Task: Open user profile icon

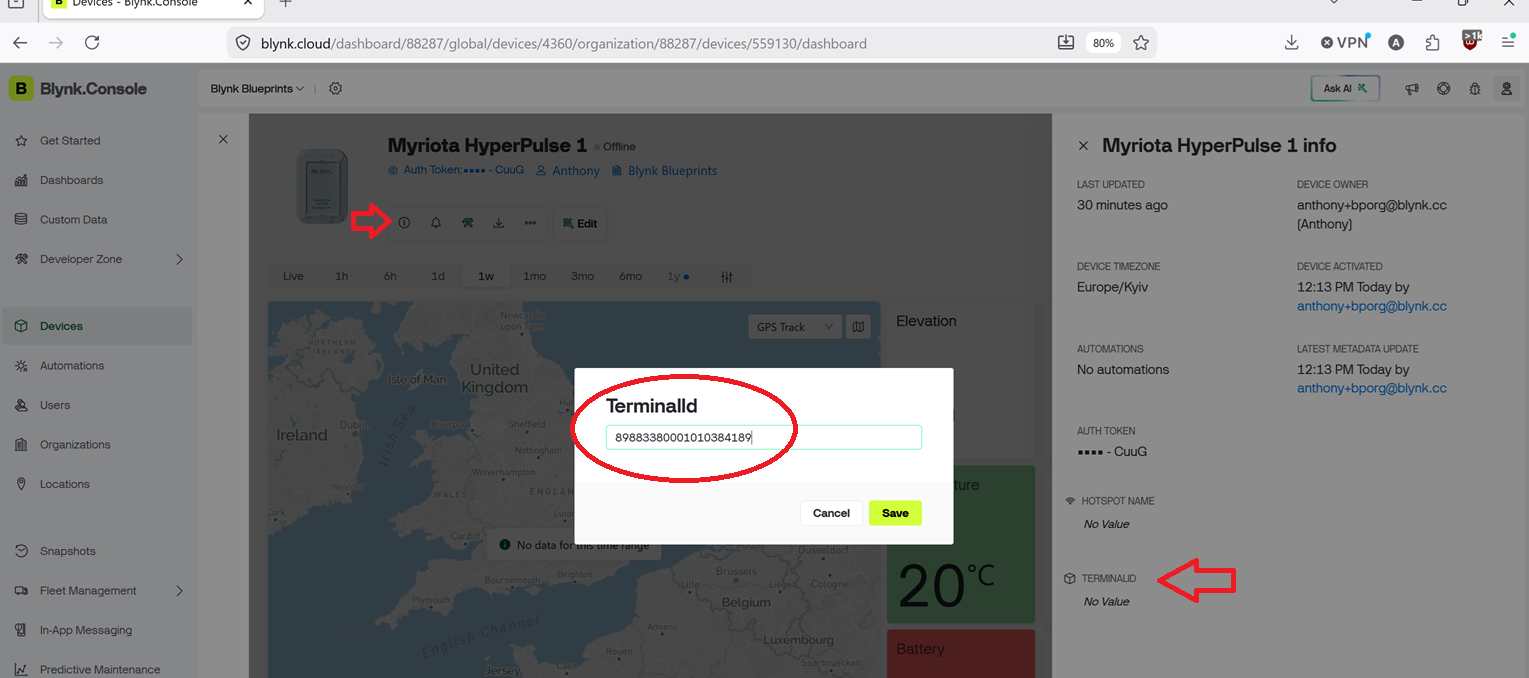Action: (1506, 88)
